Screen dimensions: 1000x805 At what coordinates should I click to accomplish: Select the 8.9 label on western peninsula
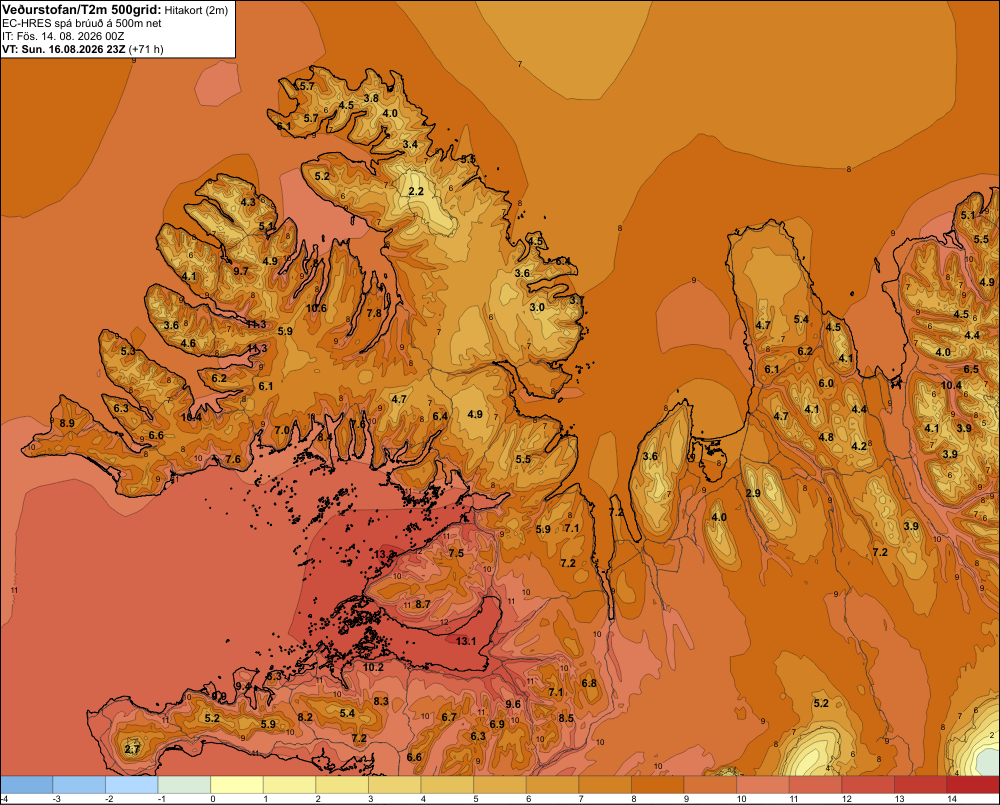67,423
